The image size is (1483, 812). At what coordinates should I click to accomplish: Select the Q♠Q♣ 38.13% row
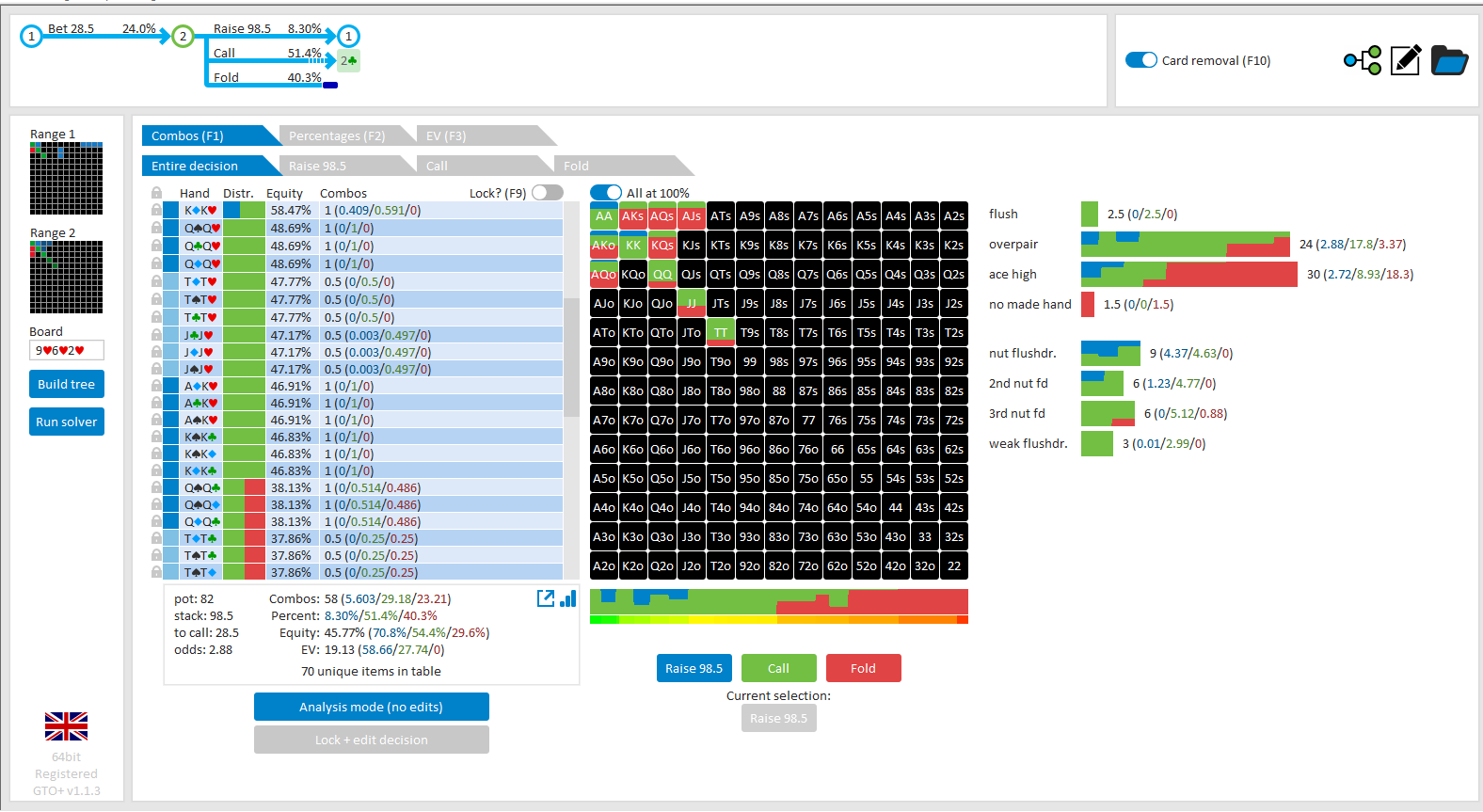363,487
